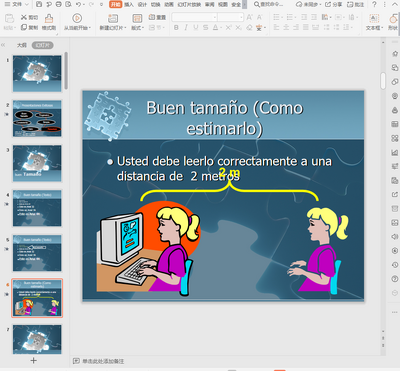
Task: Toggle underline formatting
Action: (x=195, y=28)
